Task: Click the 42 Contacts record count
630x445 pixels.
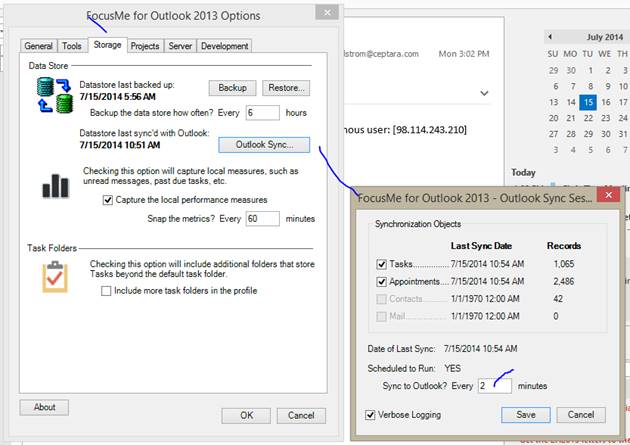Action: [x=558, y=298]
